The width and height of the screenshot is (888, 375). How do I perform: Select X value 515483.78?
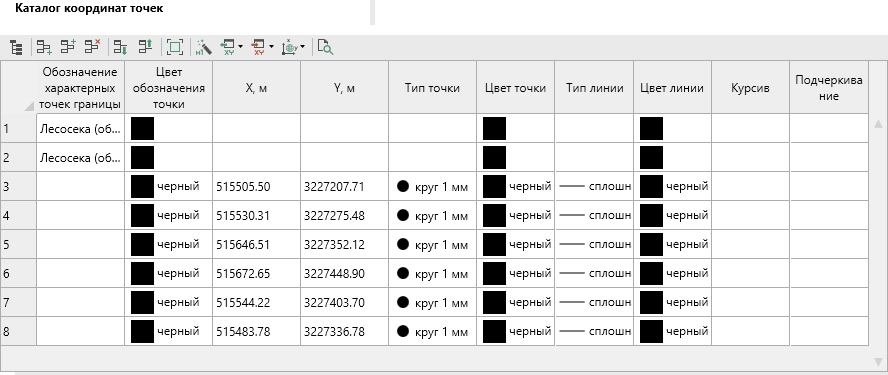coord(243,331)
